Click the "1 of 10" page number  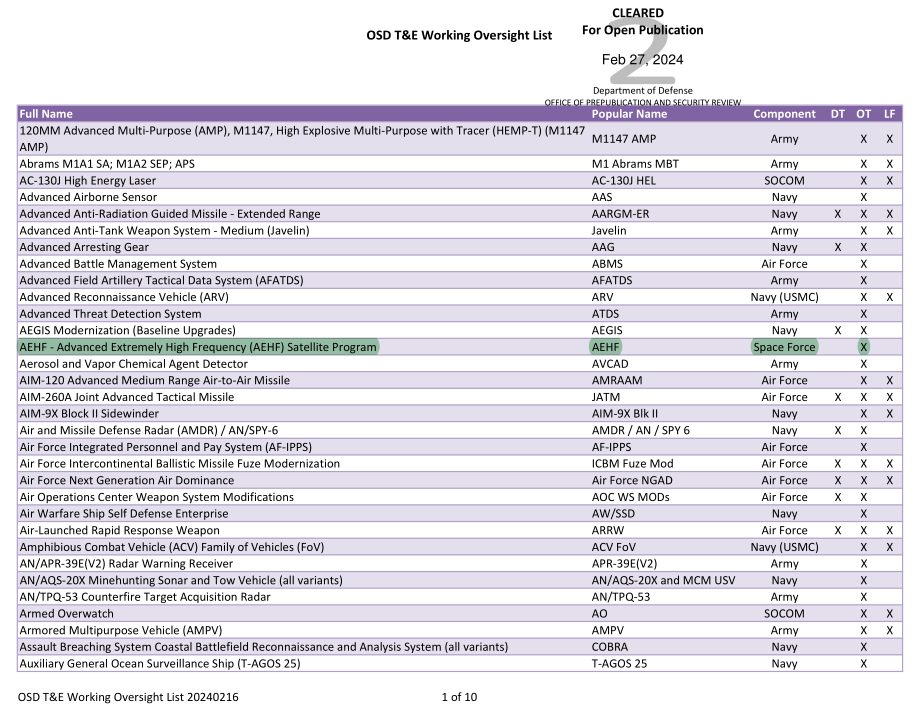click(459, 697)
